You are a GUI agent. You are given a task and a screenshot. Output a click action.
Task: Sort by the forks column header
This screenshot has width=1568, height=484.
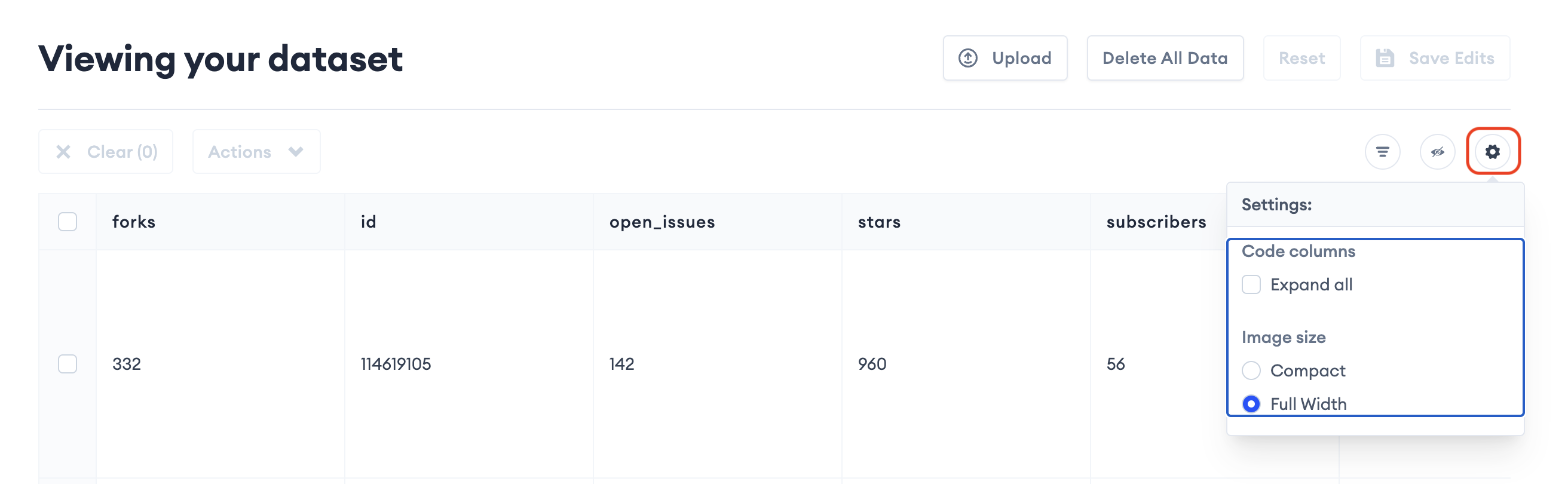click(x=134, y=222)
